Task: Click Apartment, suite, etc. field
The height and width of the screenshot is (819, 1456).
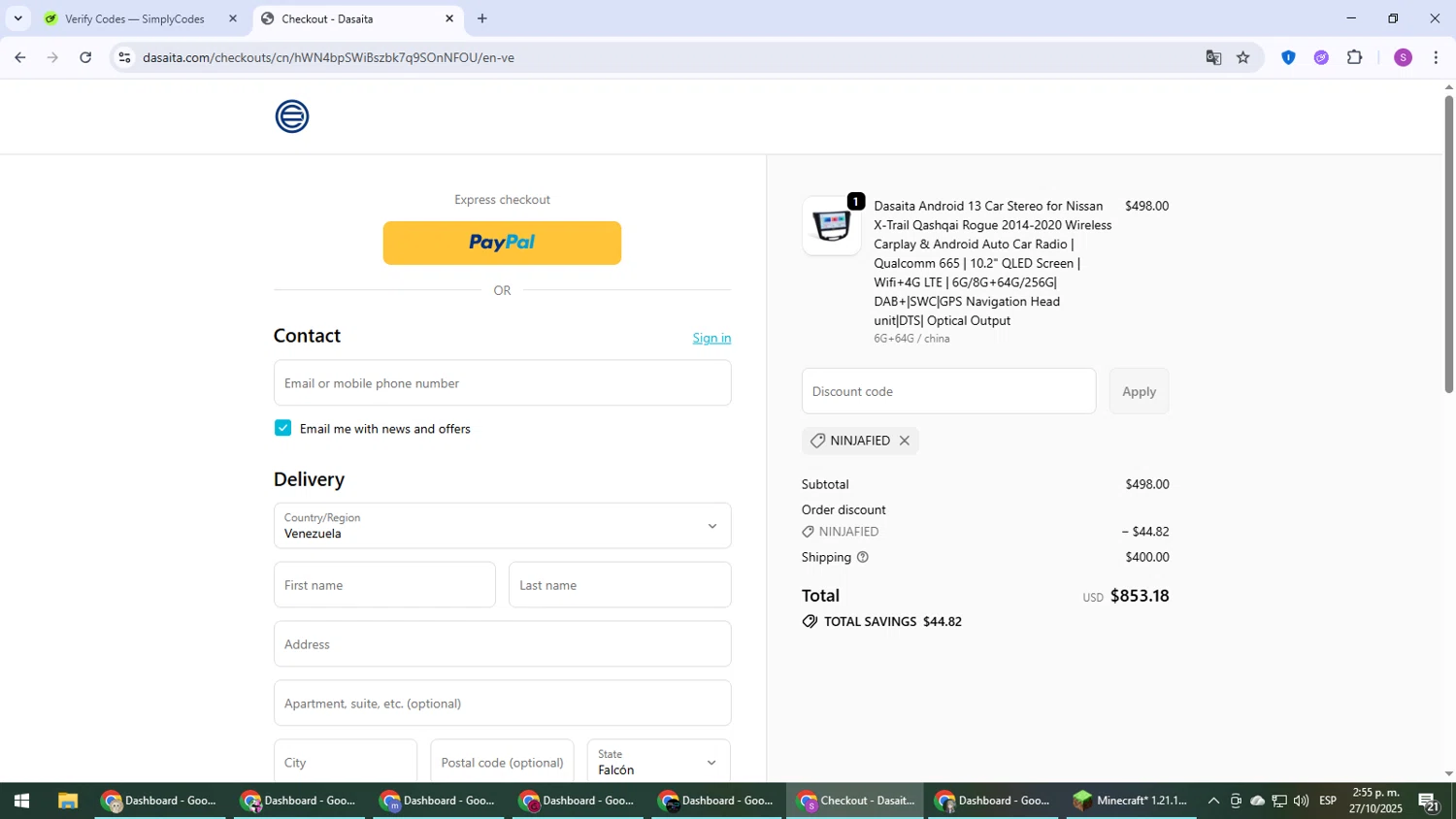Action: (502, 704)
